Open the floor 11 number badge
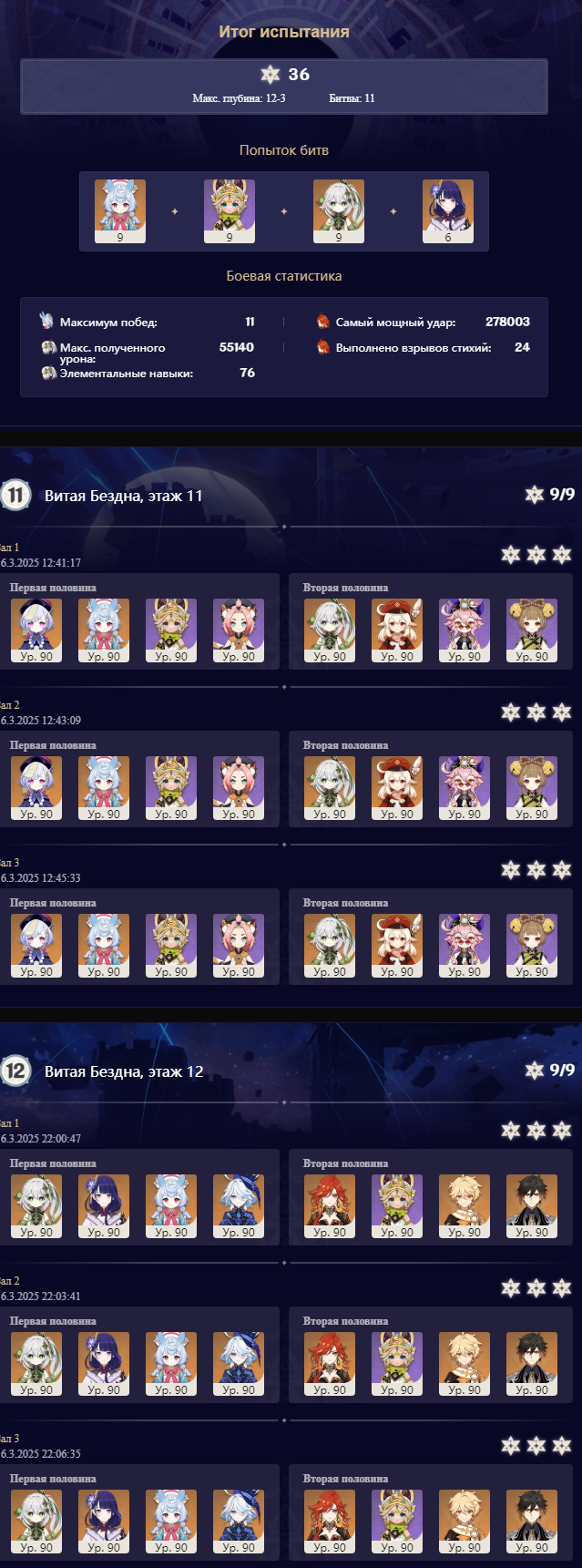The width and height of the screenshot is (582, 1568). click(15, 495)
